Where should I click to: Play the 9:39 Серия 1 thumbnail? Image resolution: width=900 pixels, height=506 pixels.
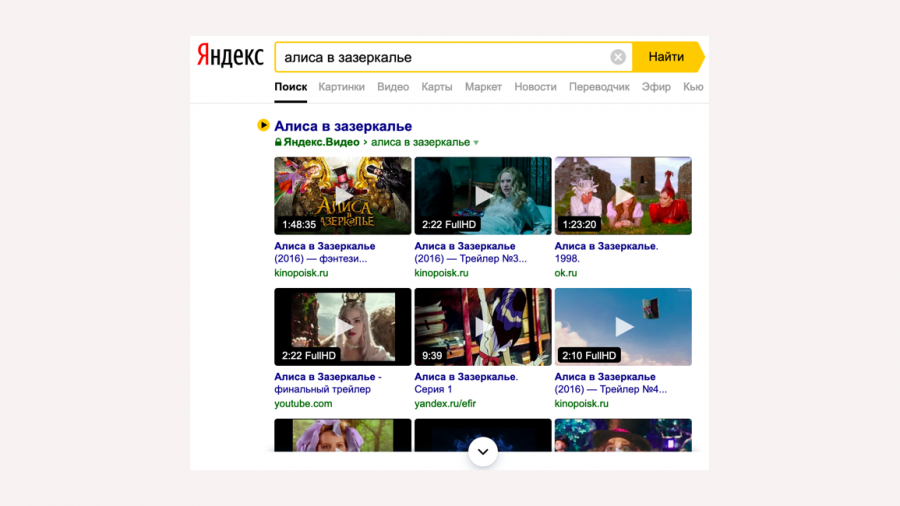tap(483, 327)
